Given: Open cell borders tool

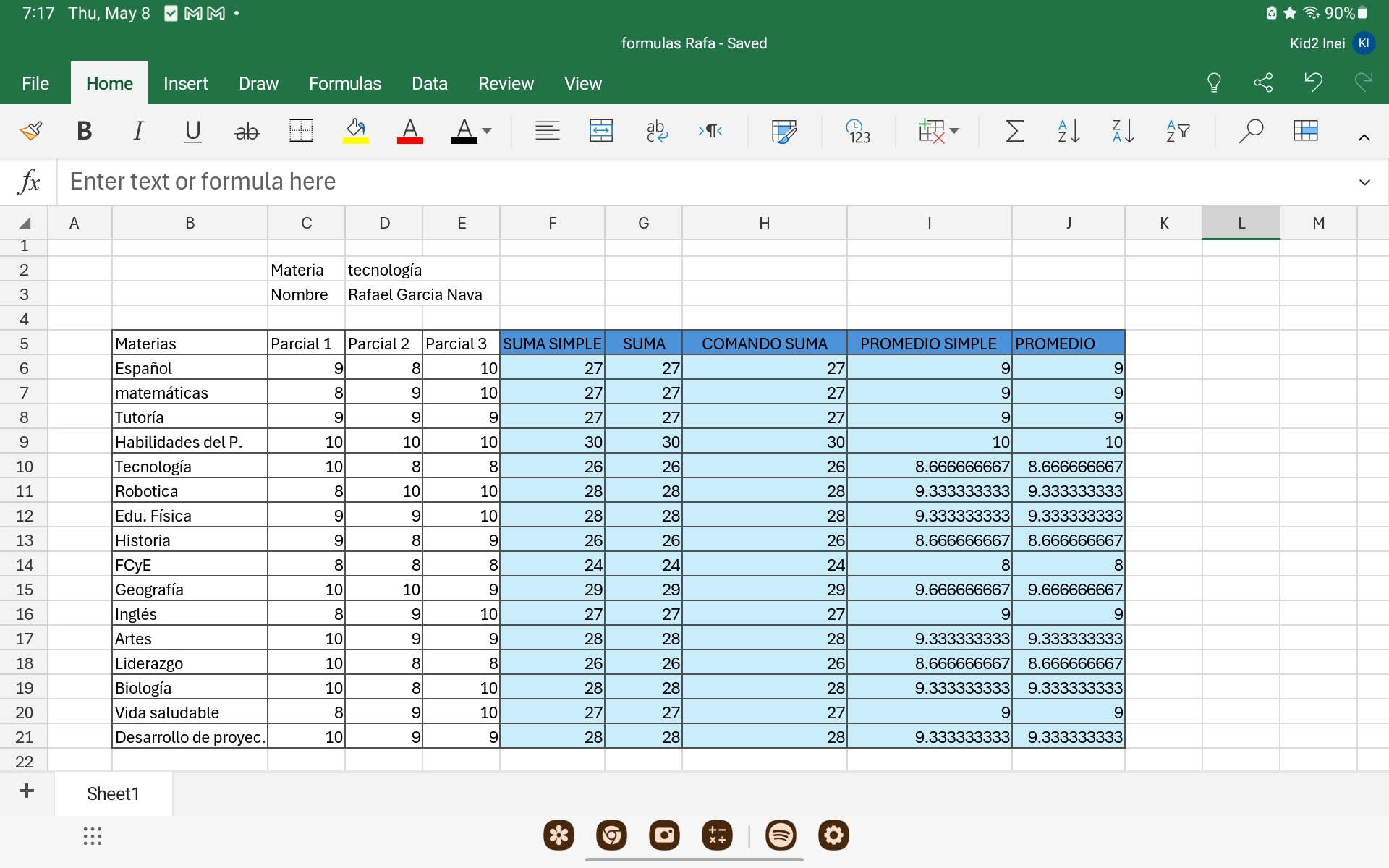Looking at the screenshot, I should click(300, 131).
